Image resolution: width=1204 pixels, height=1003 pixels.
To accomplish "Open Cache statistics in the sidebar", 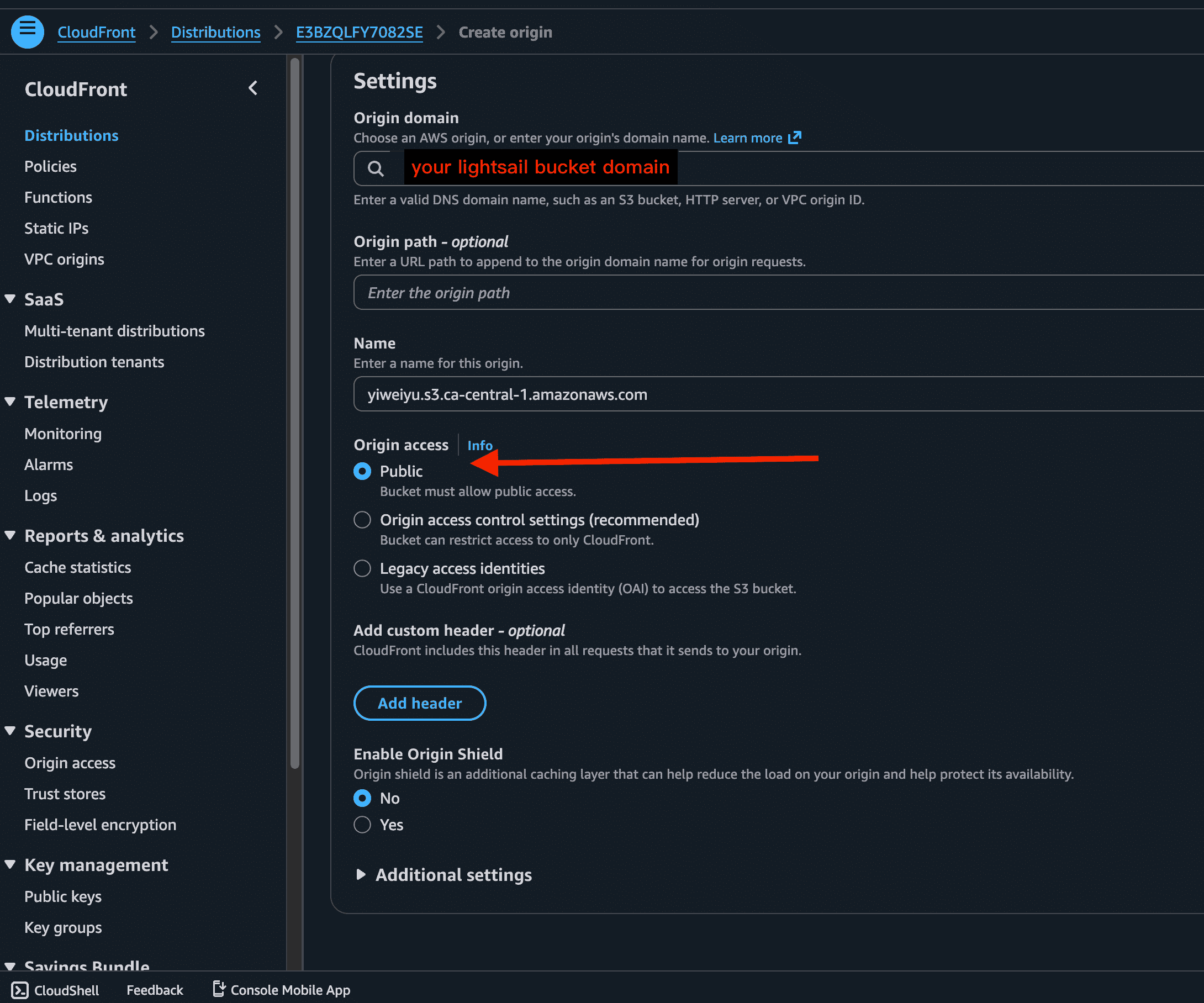I will pos(77,567).
